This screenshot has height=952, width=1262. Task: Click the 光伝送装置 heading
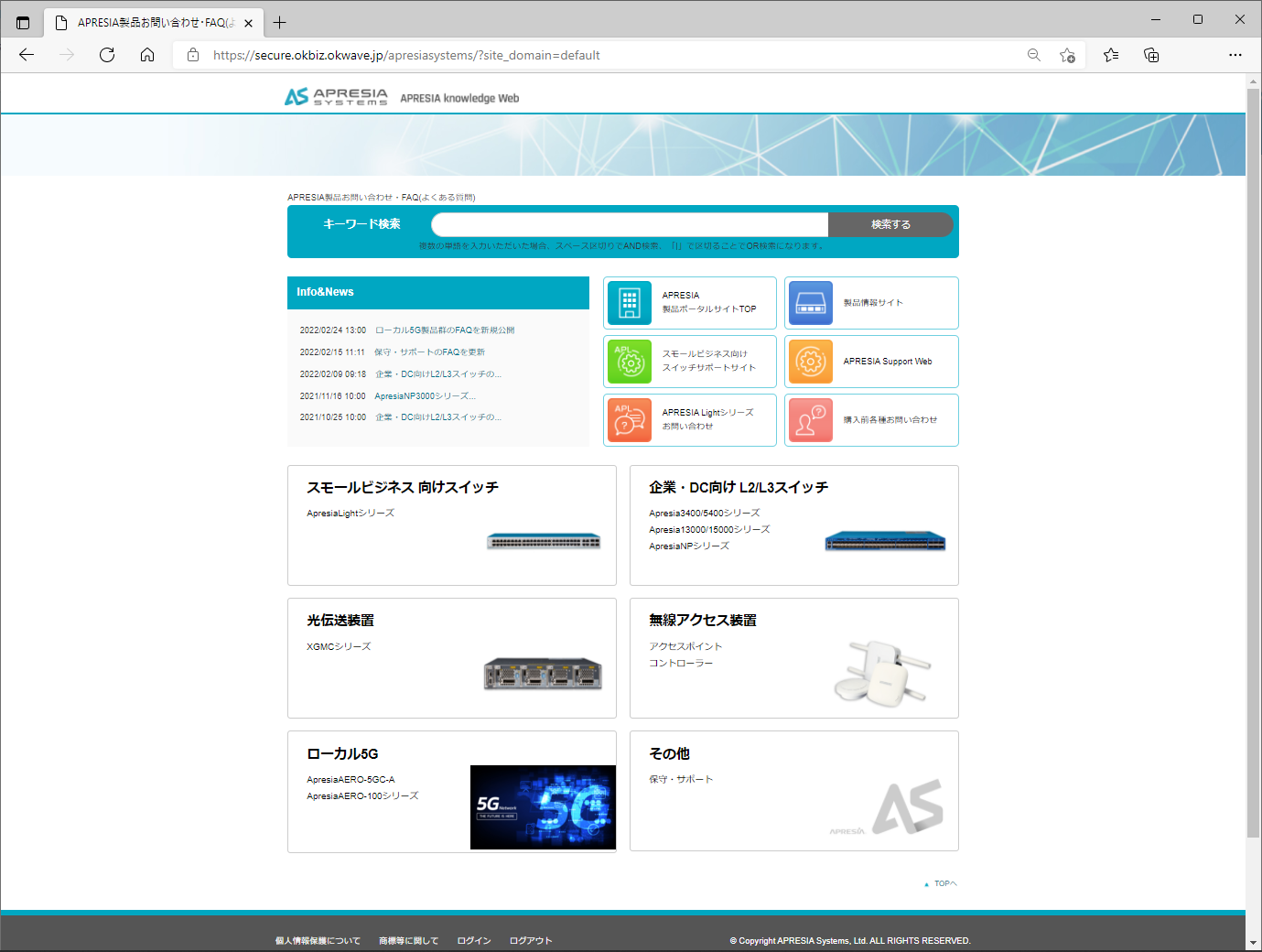coord(340,621)
